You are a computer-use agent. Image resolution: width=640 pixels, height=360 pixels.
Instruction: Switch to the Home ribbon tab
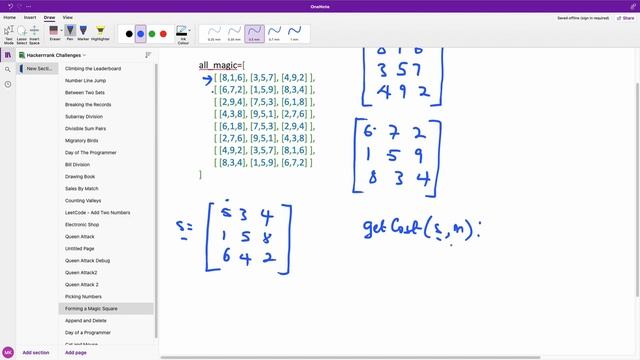pos(9,18)
